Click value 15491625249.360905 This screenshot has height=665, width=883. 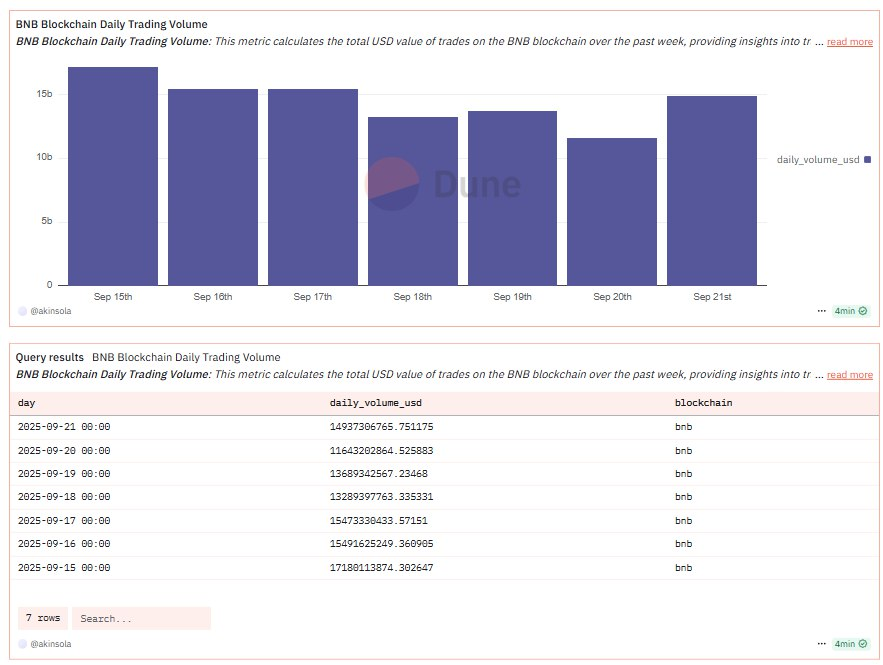click(382, 543)
